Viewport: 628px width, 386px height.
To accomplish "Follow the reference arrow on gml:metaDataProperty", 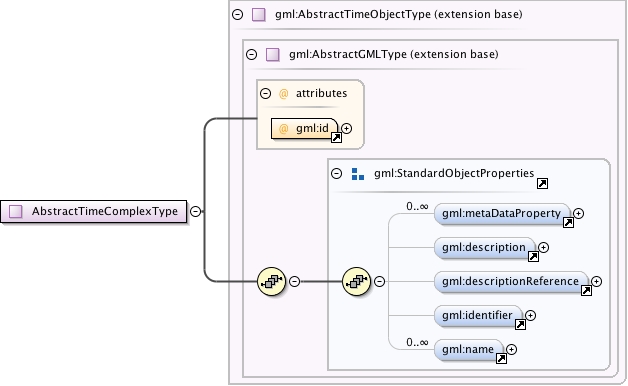I will pos(568,223).
